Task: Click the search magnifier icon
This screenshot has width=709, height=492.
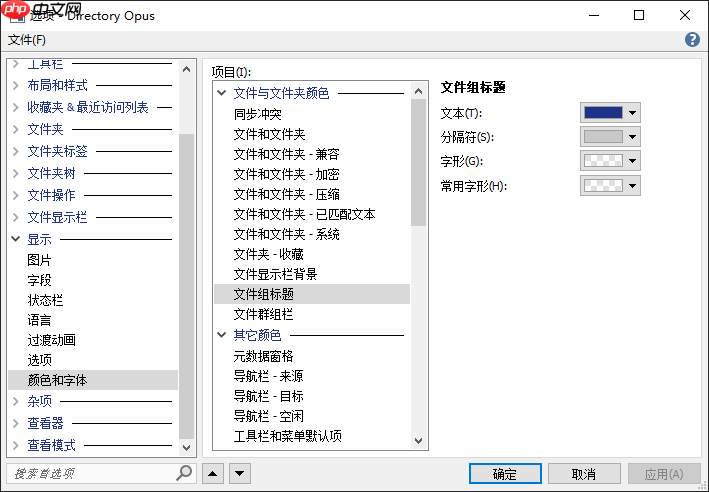Action: click(x=184, y=473)
